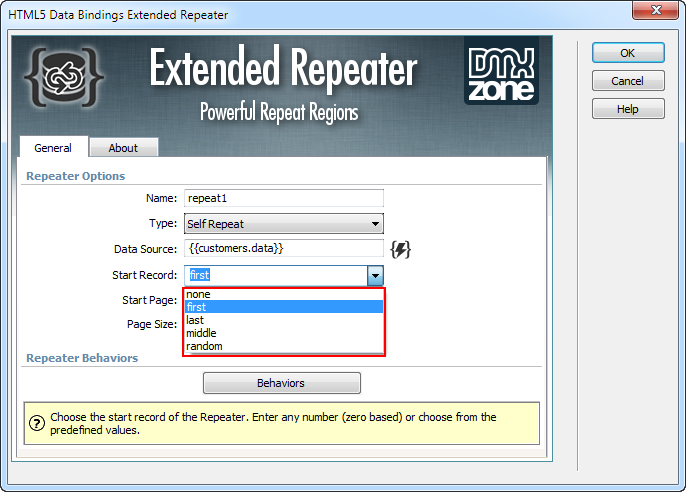The height and width of the screenshot is (492, 686).
Task: Confirm with the OK button
Action: [628, 53]
